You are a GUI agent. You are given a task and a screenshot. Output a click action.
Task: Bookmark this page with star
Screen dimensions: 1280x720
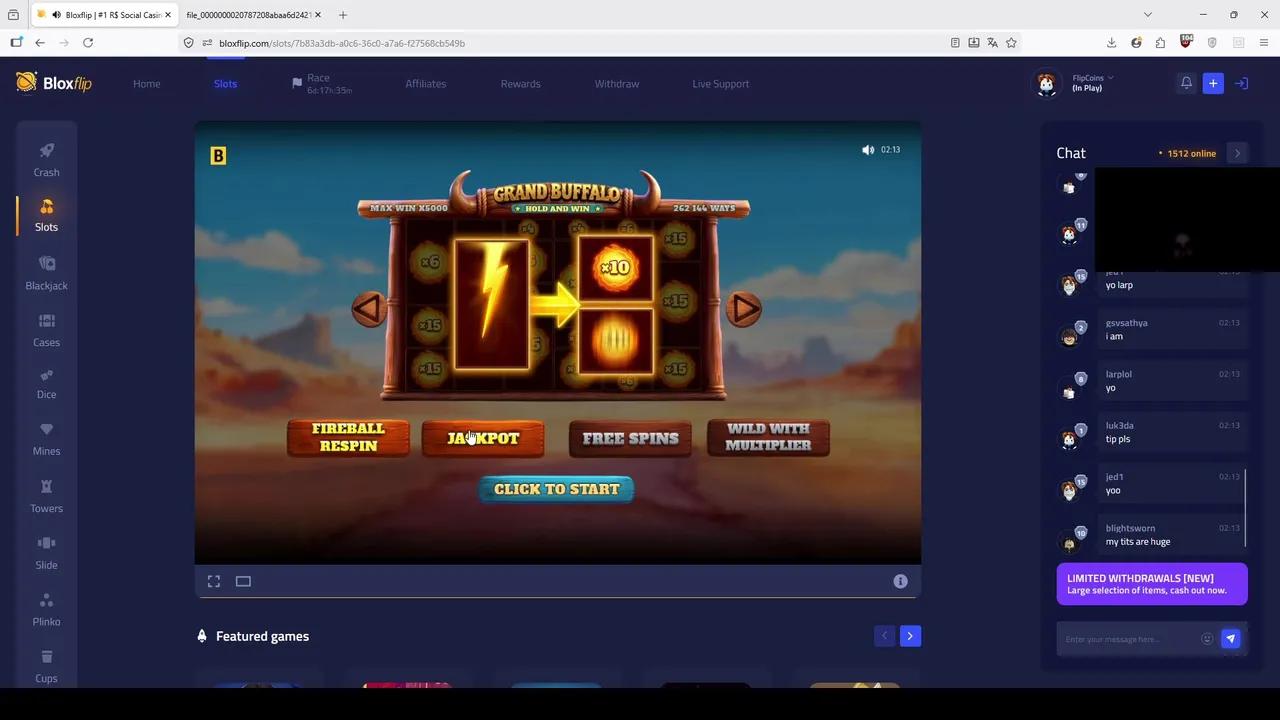[x=1011, y=43]
